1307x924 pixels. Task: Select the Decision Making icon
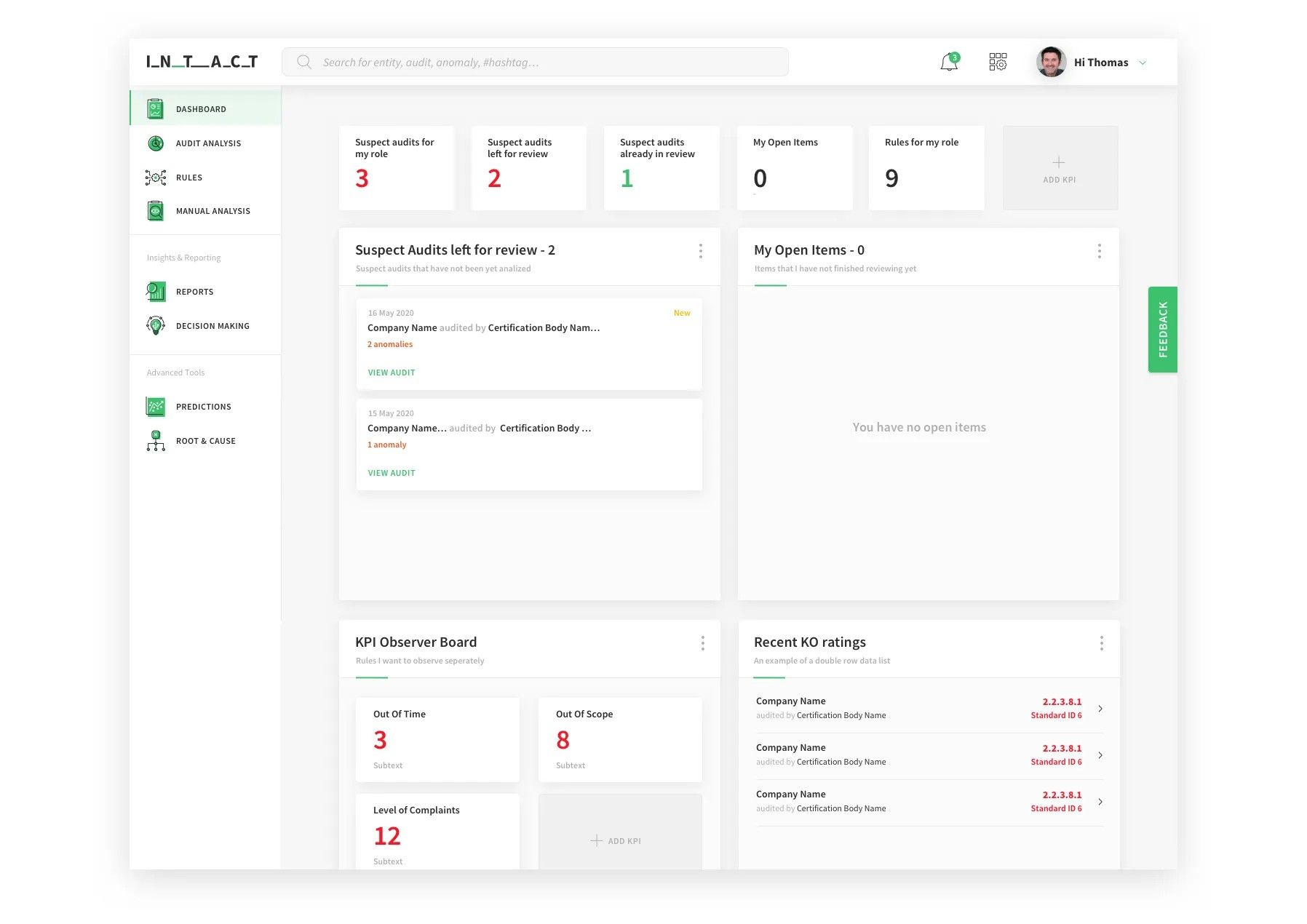pyautogui.click(x=155, y=325)
